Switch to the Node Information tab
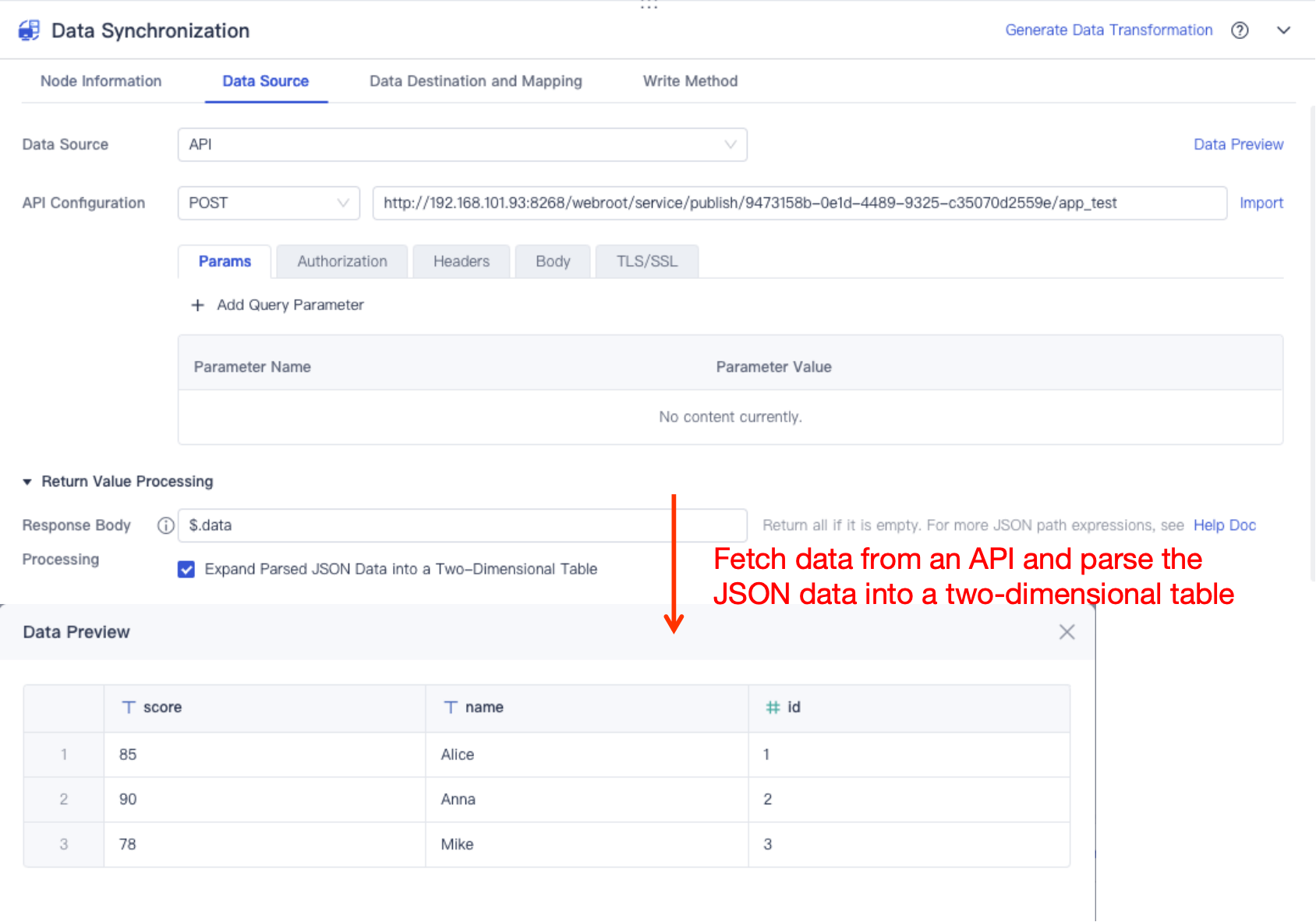The width and height of the screenshot is (1316, 922). click(x=101, y=81)
